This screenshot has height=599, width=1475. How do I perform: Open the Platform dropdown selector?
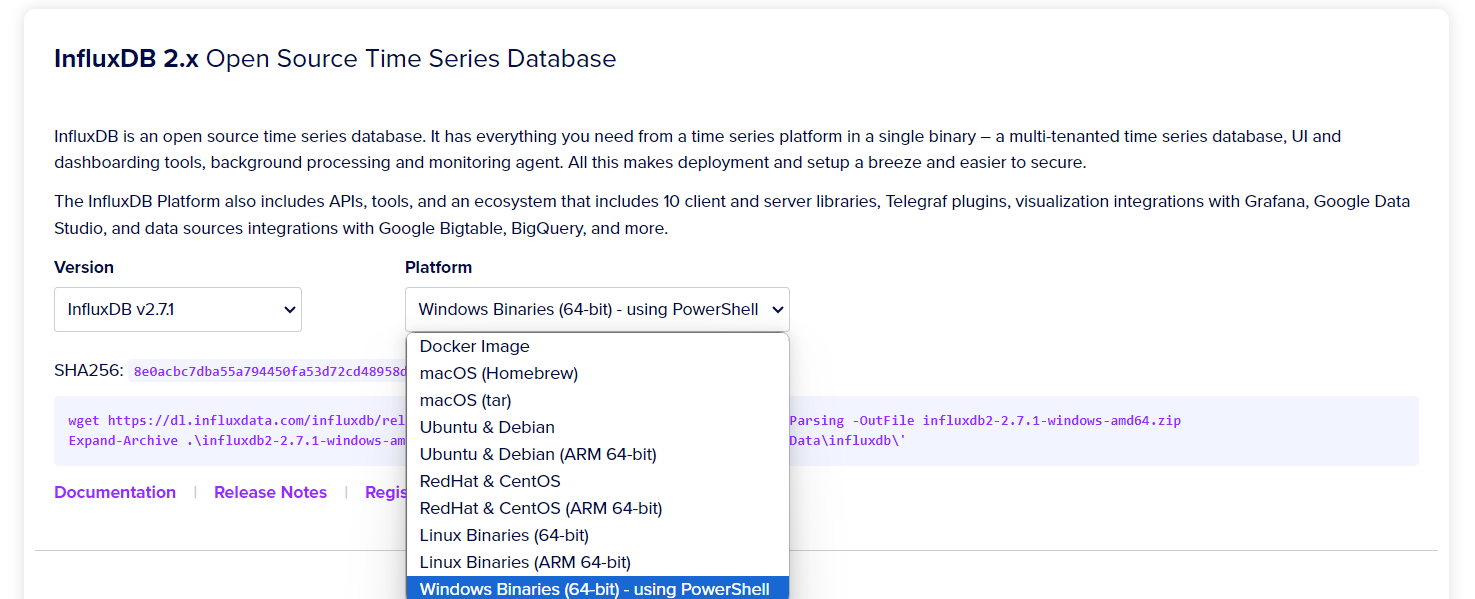point(597,310)
